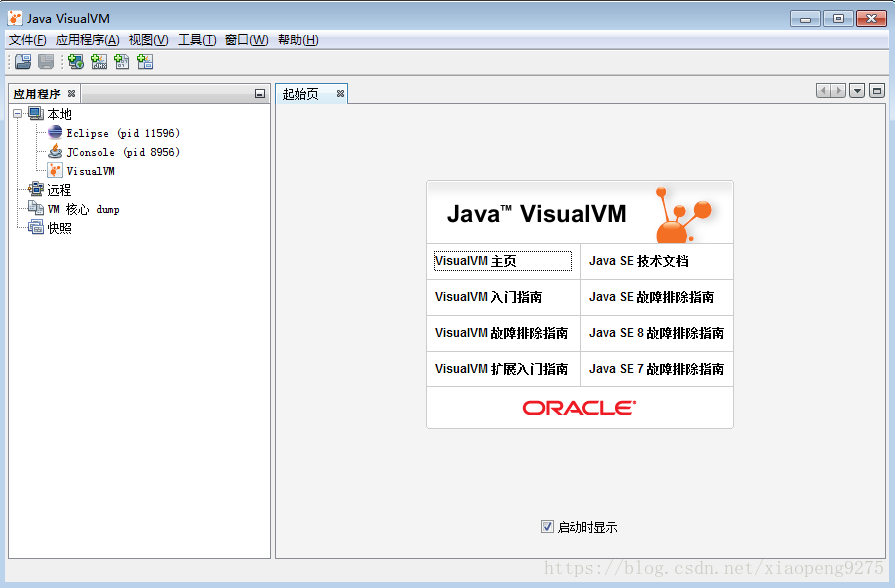
Task: Click the Add VM Coredump toolbar icon
Action: click(122, 62)
